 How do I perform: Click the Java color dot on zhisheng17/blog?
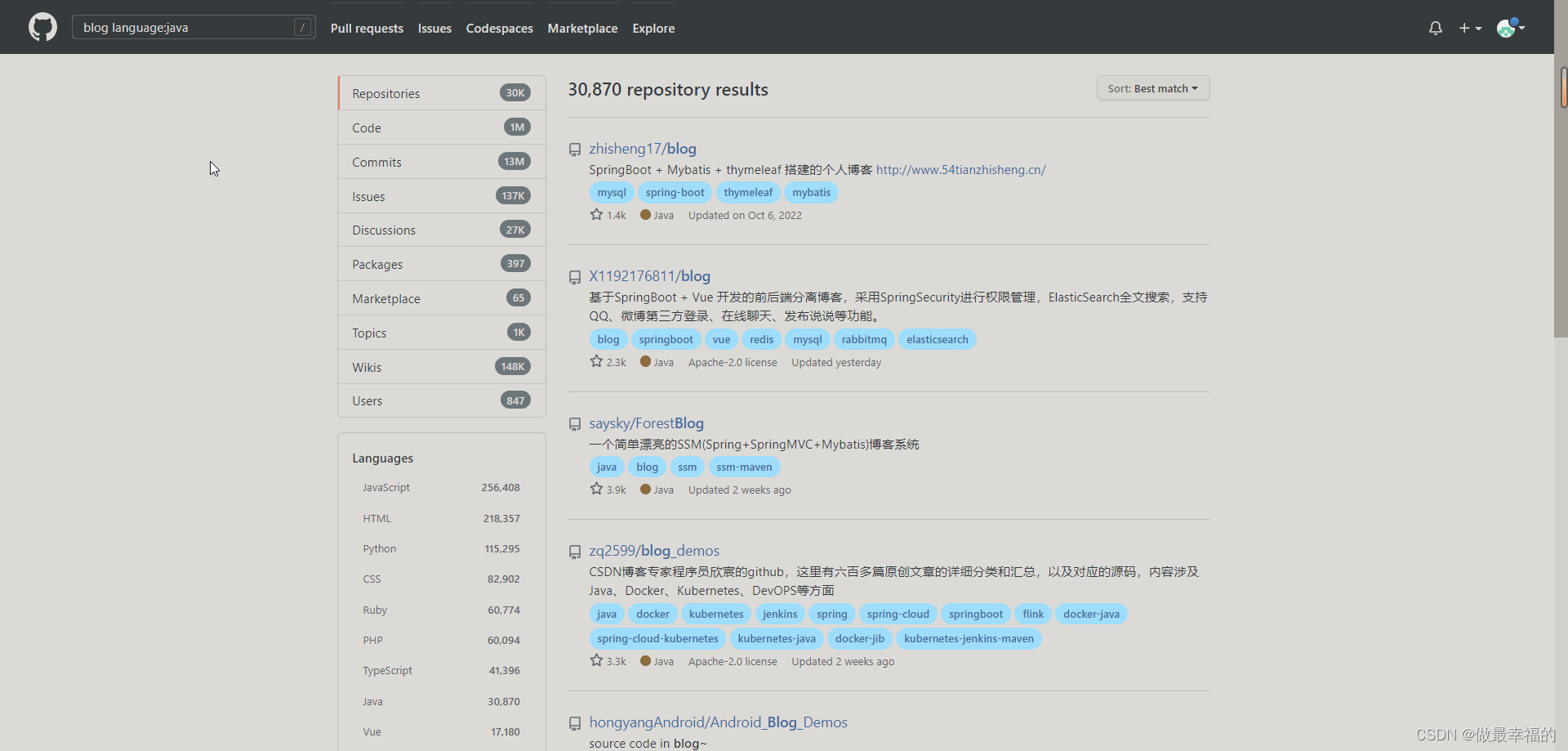[645, 215]
